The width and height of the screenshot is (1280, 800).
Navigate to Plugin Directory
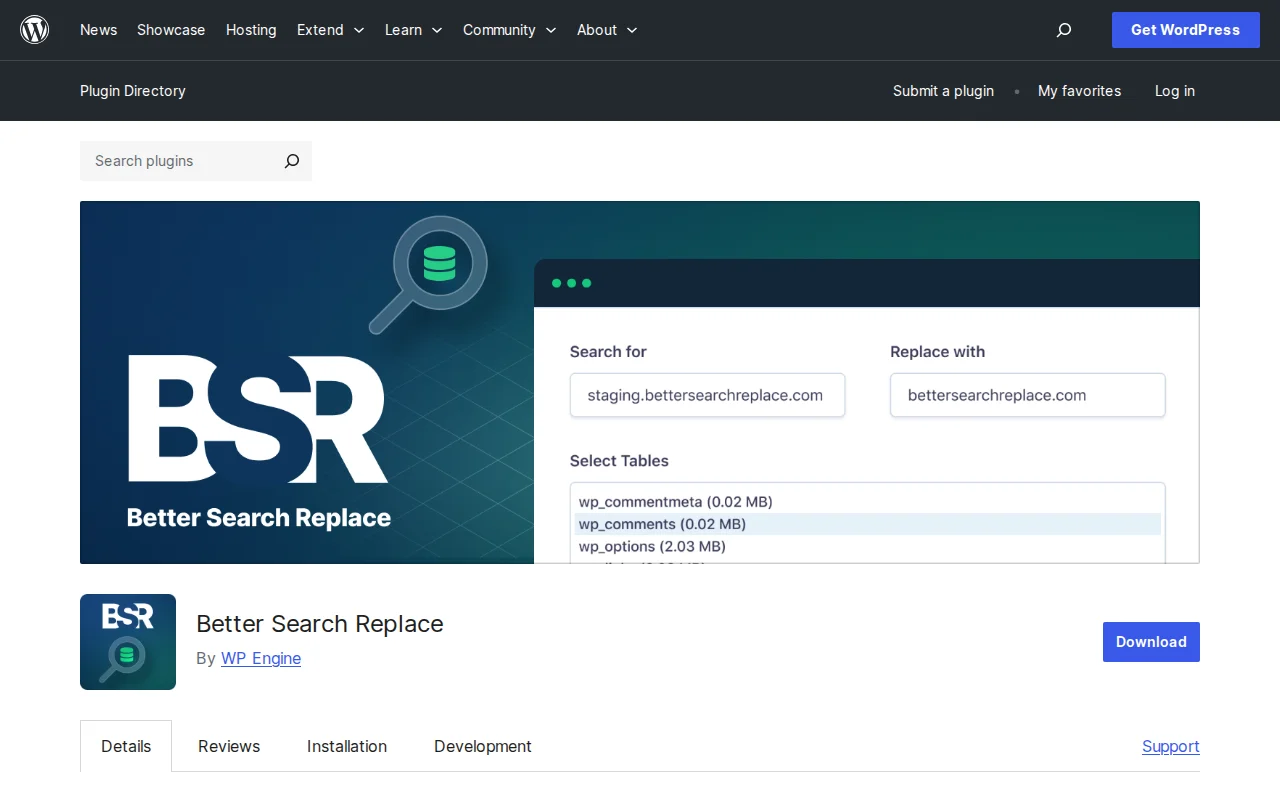(132, 91)
